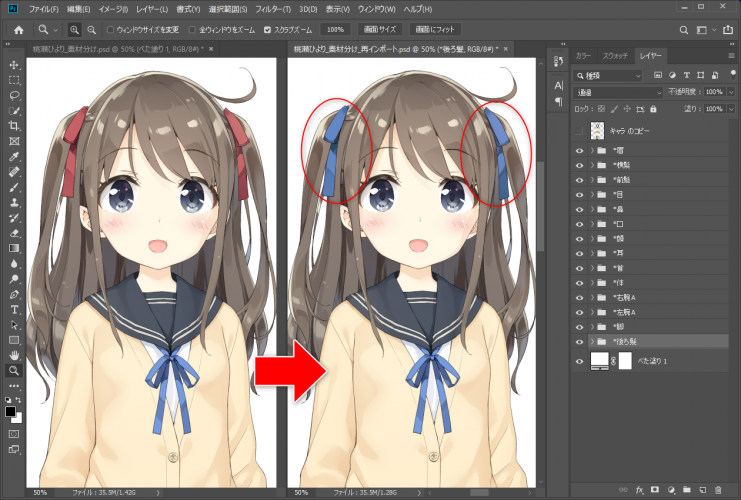Switch to the スウォッチ tab
This screenshot has width=741, height=500.
(x=615, y=57)
